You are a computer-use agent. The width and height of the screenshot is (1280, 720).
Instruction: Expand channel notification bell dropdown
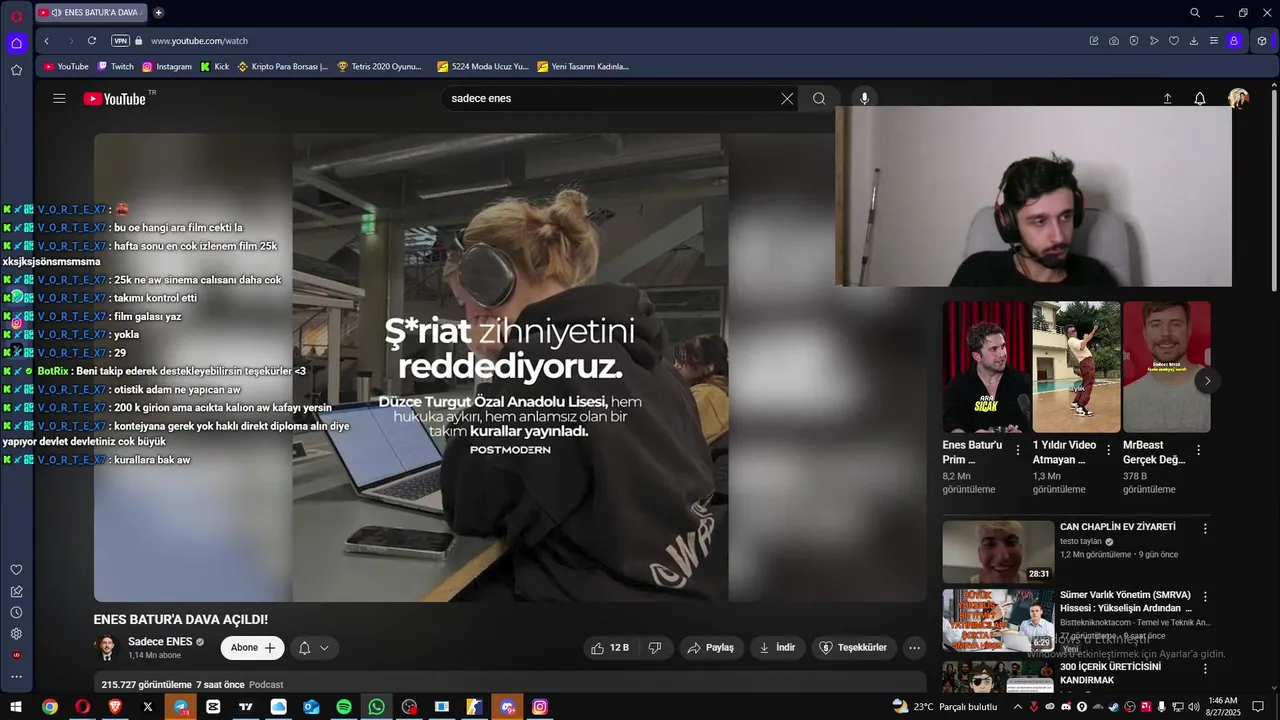(314, 647)
